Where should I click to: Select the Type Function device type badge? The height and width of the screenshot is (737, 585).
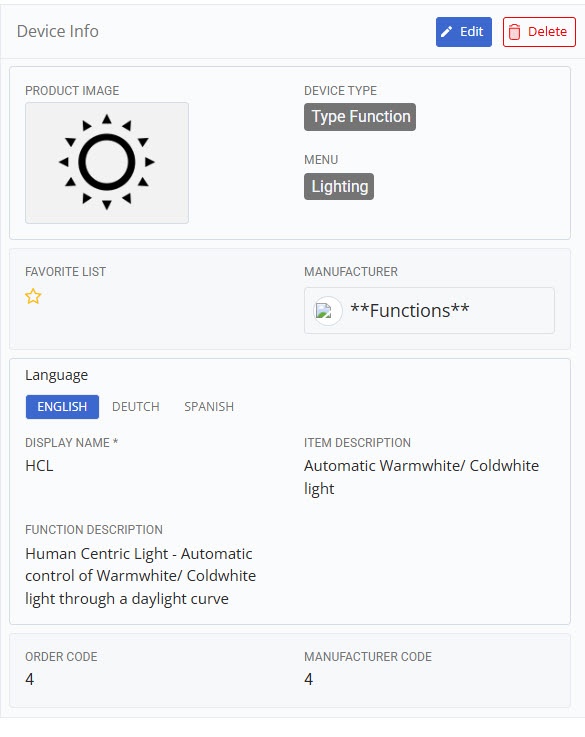point(360,117)
